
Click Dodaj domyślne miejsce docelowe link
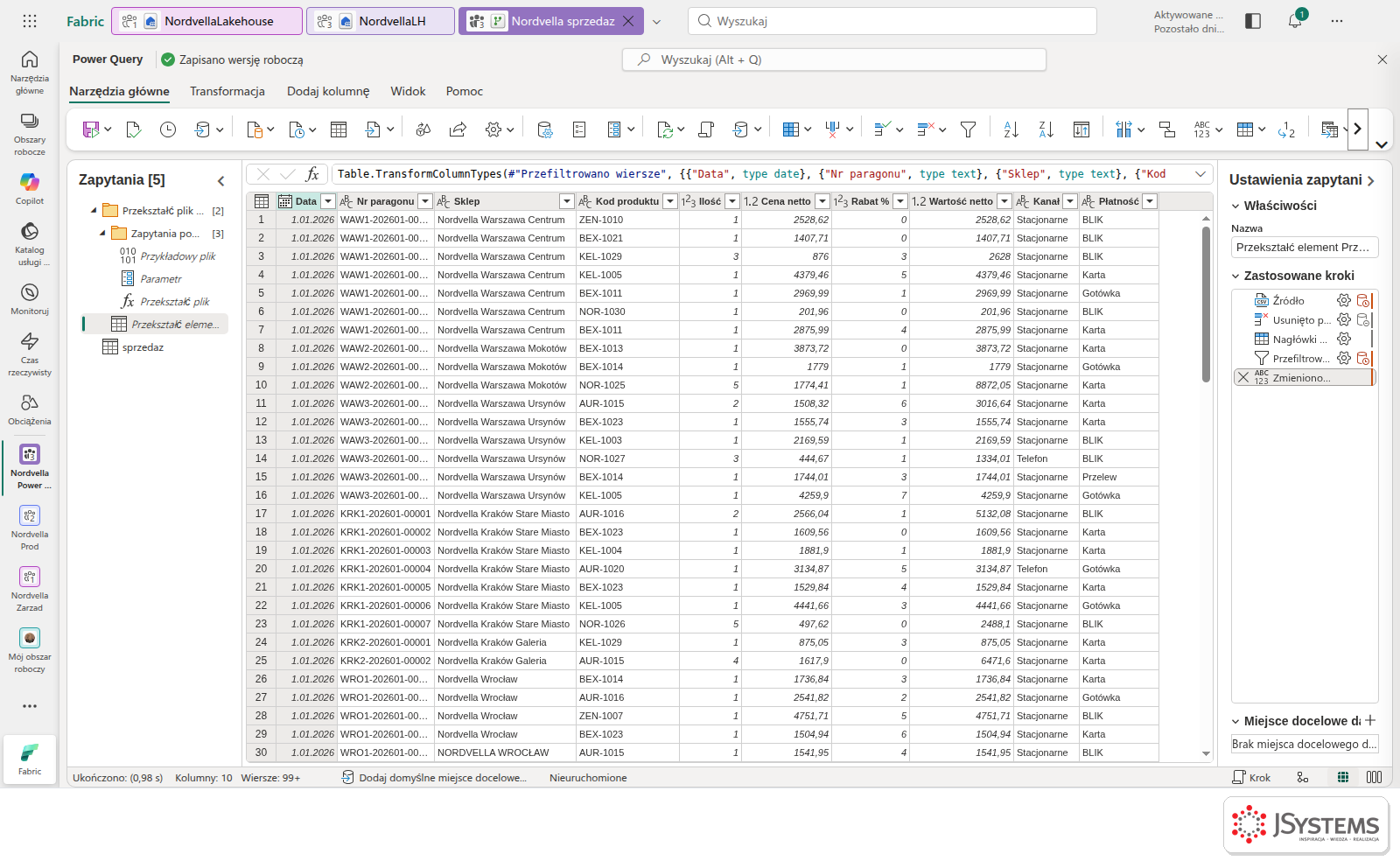[x=434, y=777]
